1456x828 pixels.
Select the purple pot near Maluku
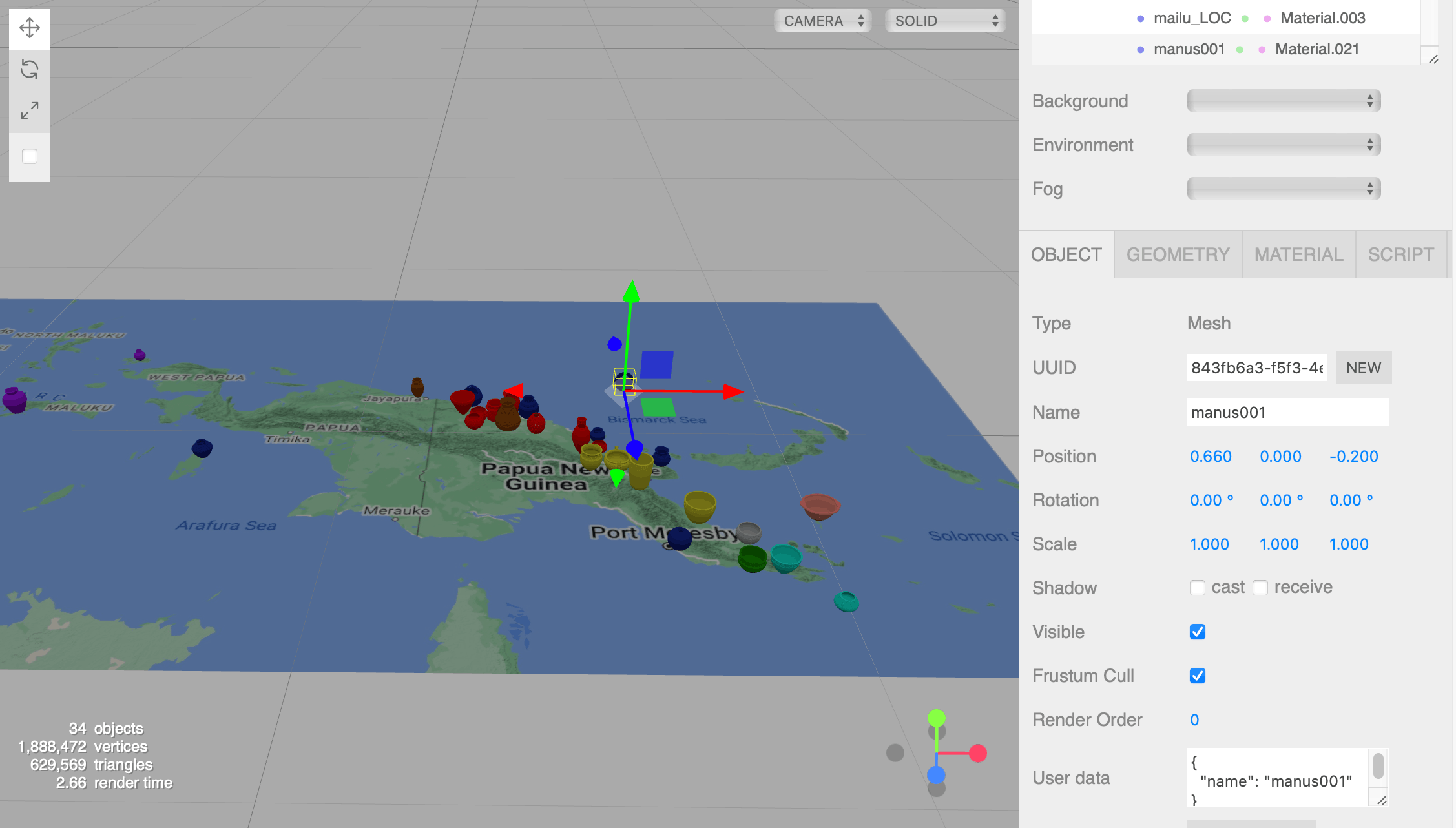pyautogui.click(x=14, y=399)
